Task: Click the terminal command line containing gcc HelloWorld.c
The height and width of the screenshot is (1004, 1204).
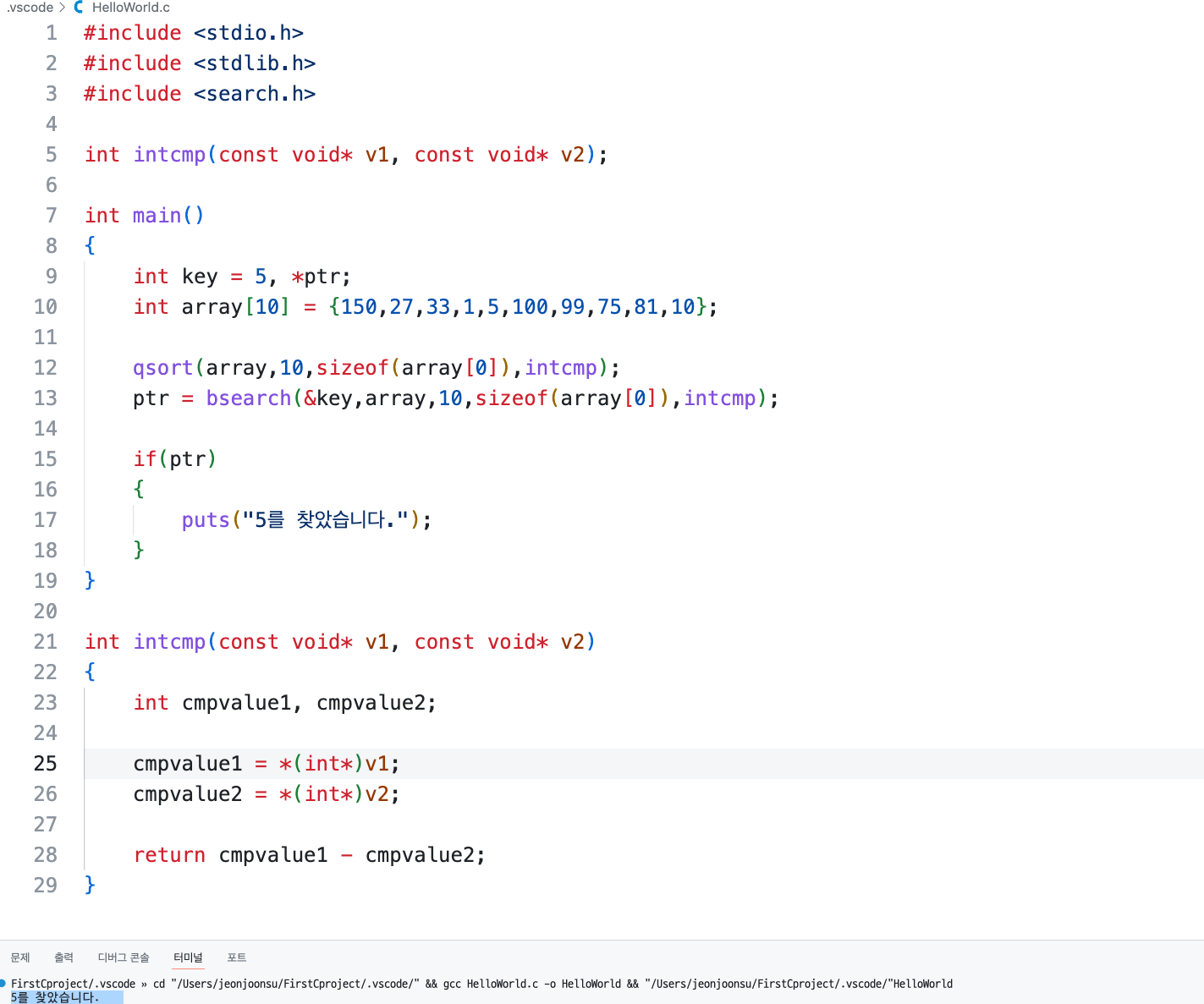Action: pos(481,984)
